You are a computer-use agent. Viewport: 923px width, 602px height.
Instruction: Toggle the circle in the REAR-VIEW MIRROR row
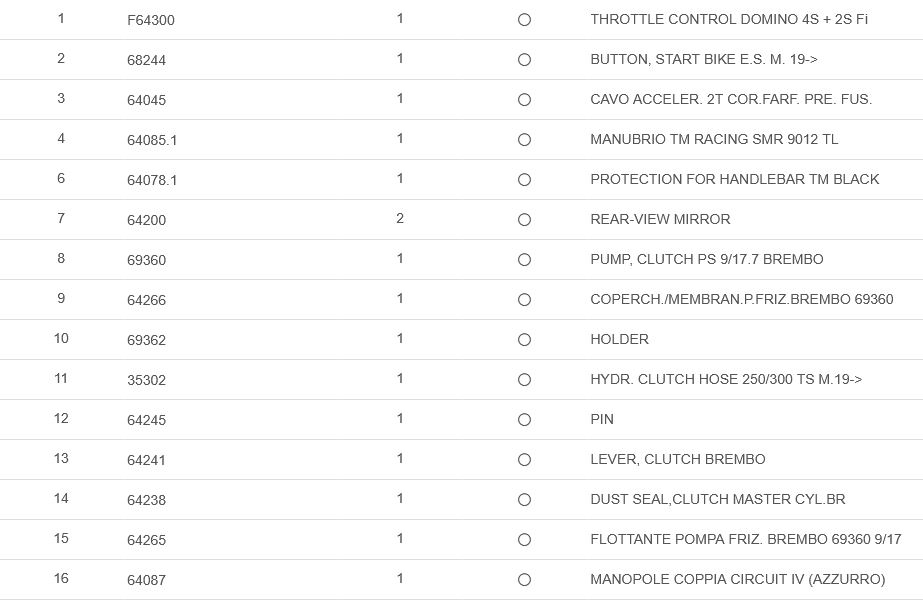pos(524,220)
